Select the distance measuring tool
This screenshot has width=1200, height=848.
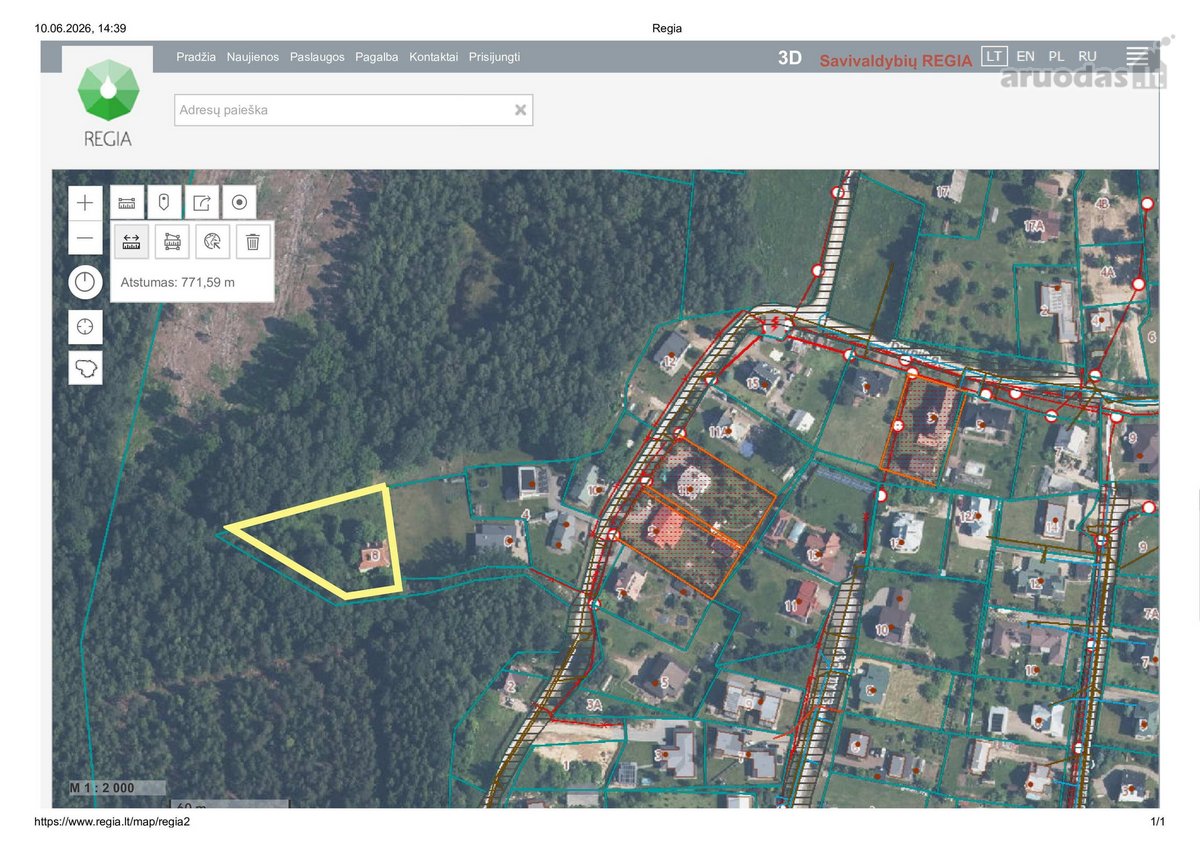click(x=132, y=241)
